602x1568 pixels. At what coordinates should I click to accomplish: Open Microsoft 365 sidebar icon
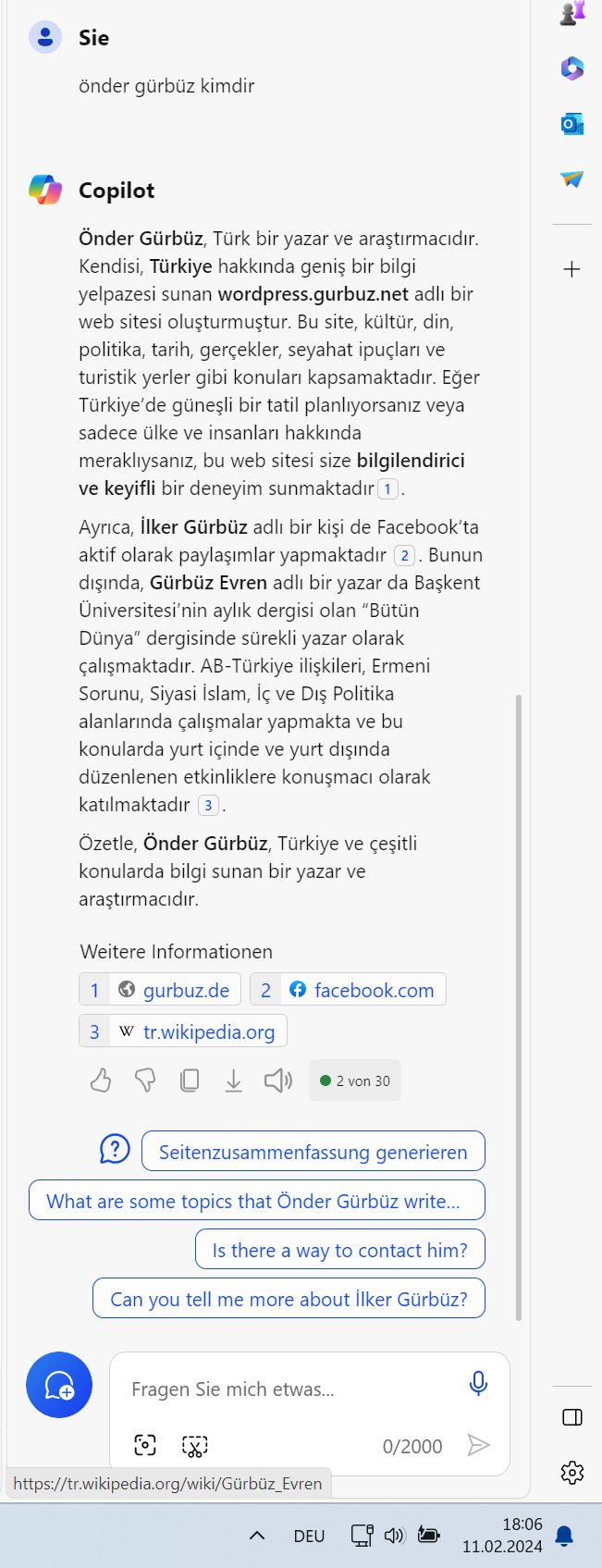click(x=572, y=68)
